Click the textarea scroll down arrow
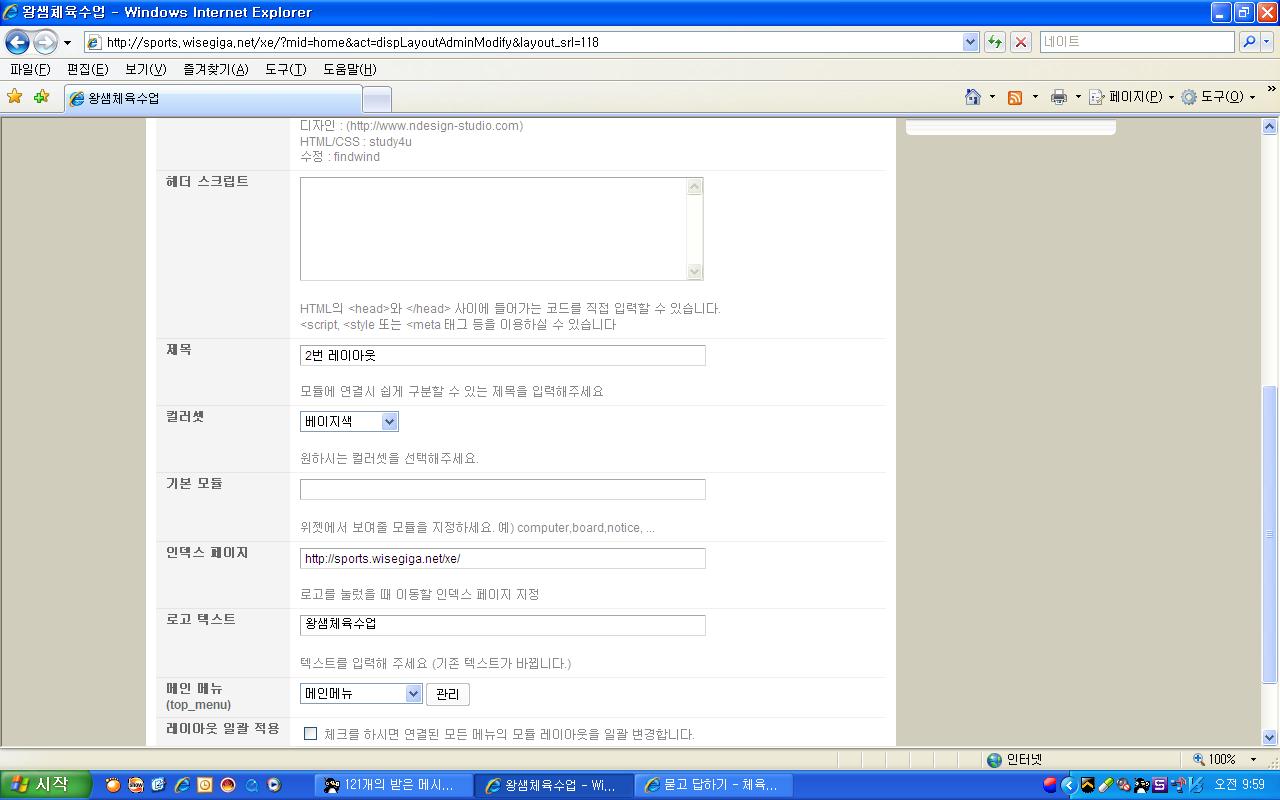The image size is (1280, 800). click(695, 271)
